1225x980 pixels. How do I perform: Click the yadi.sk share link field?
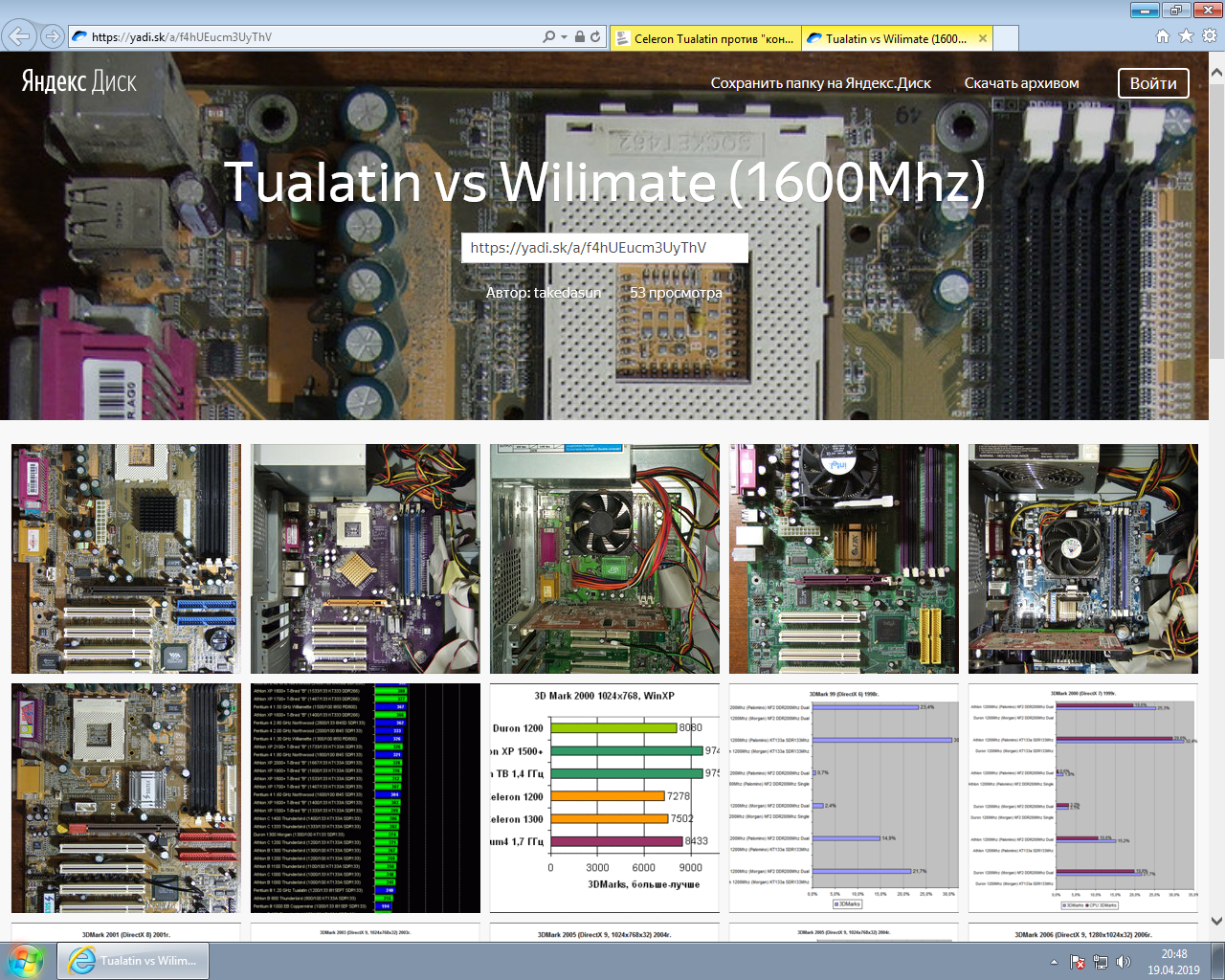coord(604,248)
